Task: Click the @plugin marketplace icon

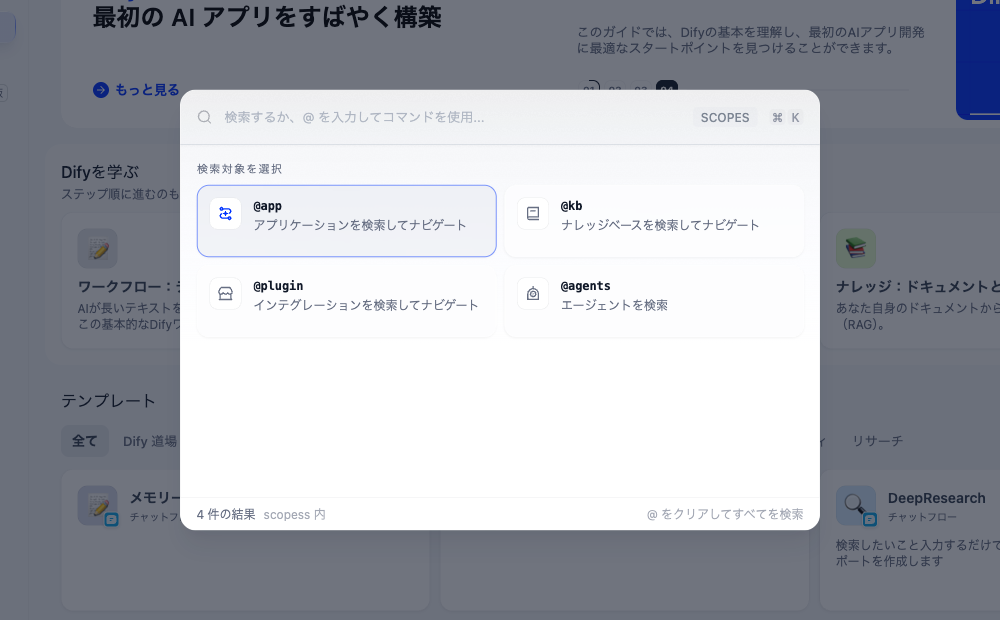Action: 225,293
